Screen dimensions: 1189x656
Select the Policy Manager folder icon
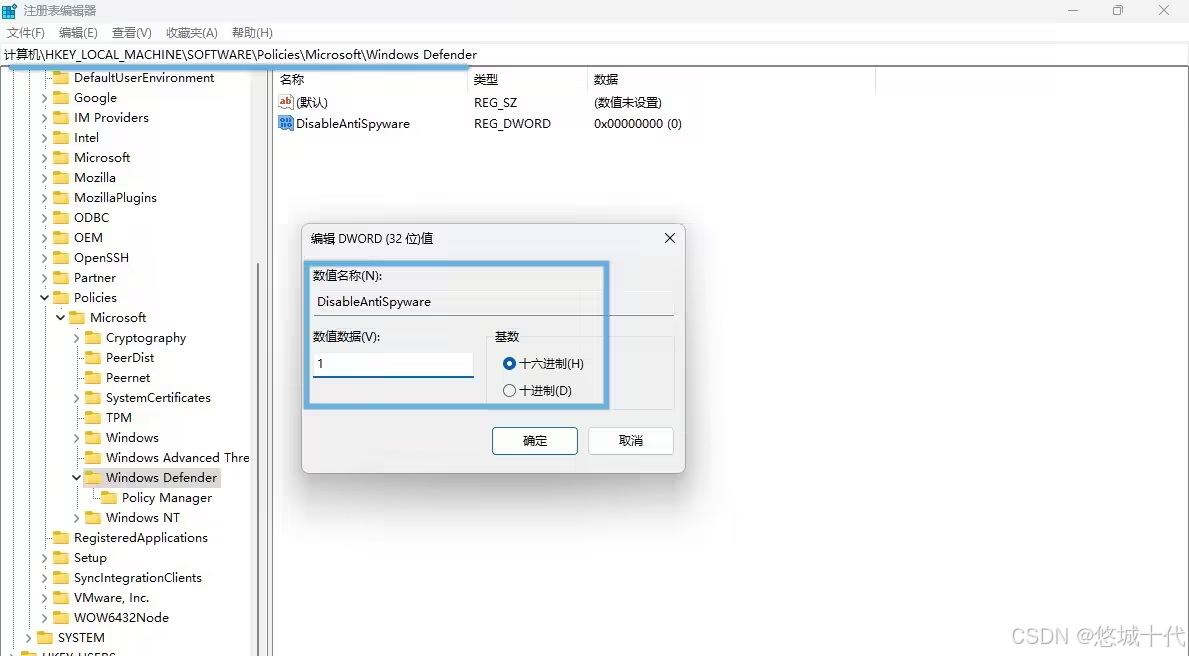[x=108, y=497]
